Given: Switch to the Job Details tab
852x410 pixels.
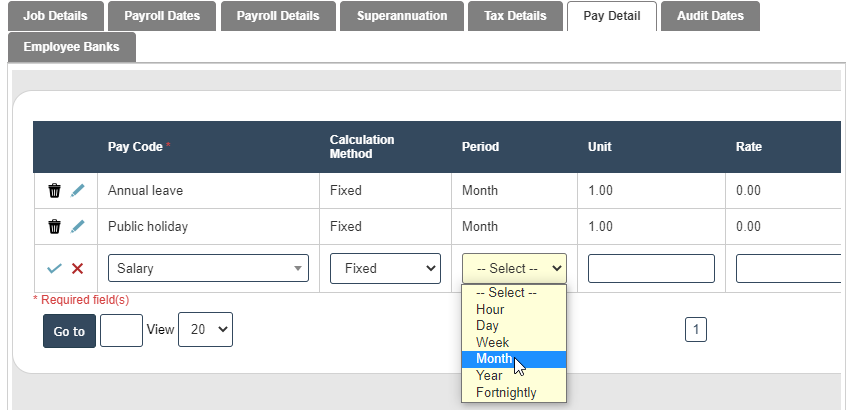Looking at the screenshot, I should click(56, 16).
